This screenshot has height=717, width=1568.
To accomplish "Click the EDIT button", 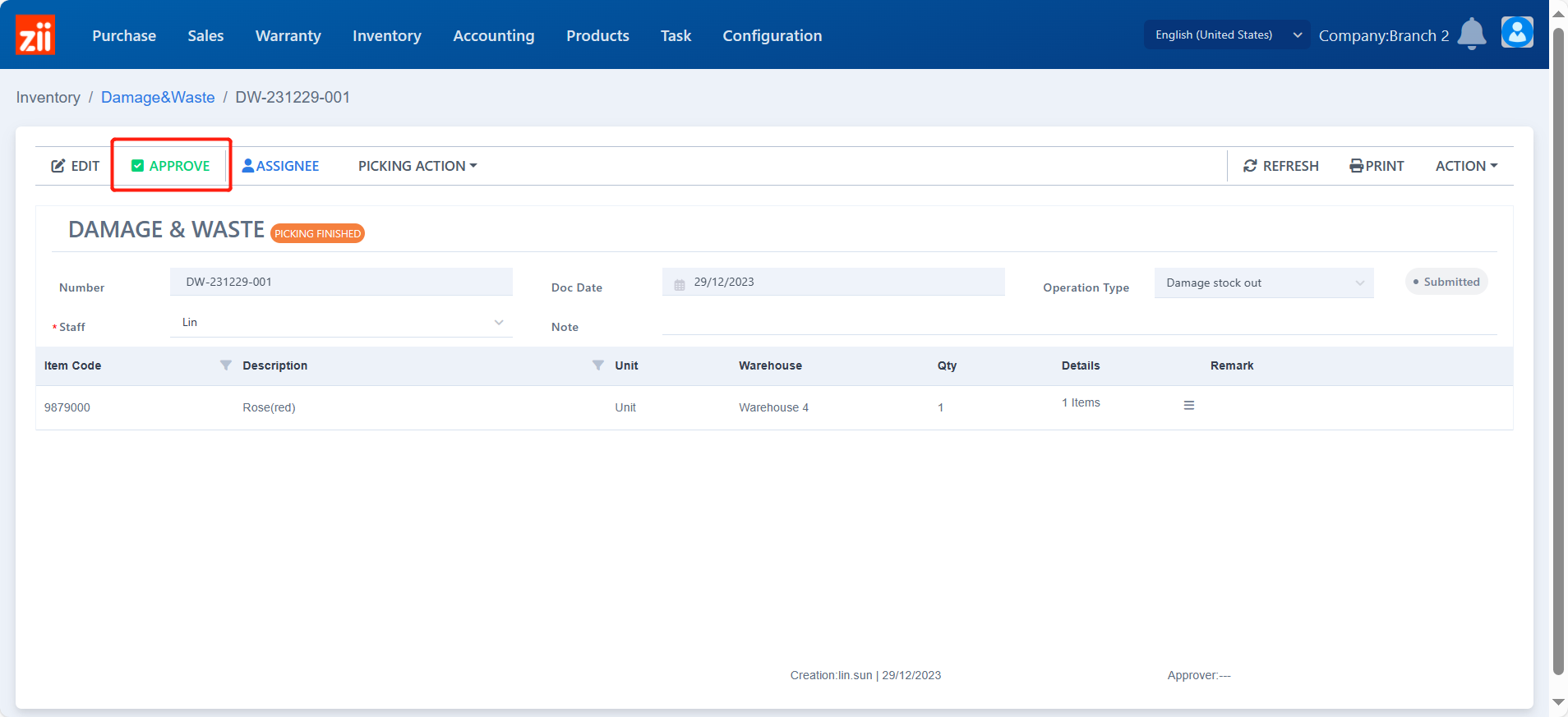I will 76,166.
